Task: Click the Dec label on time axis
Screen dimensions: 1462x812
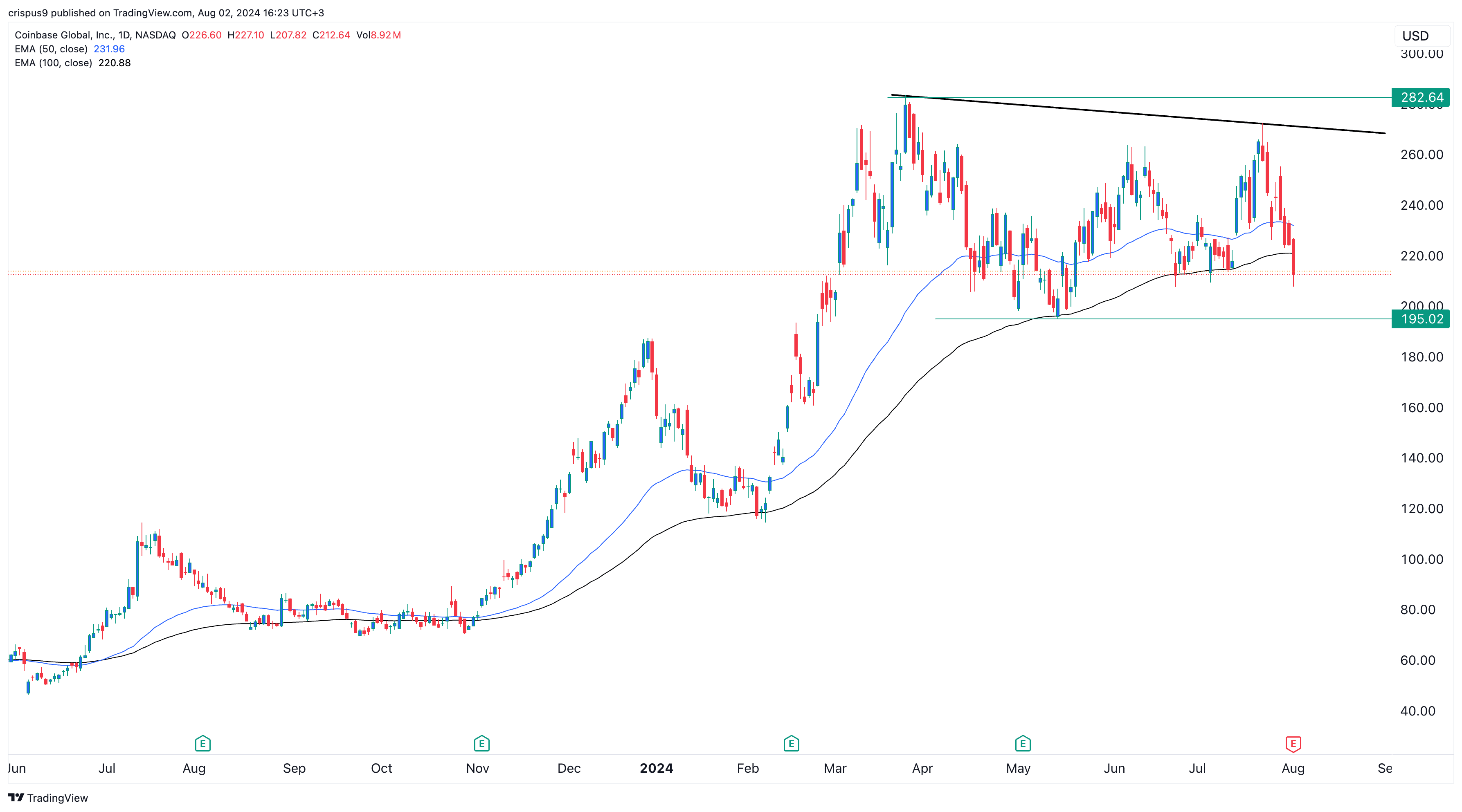Action: click(569, 768)
